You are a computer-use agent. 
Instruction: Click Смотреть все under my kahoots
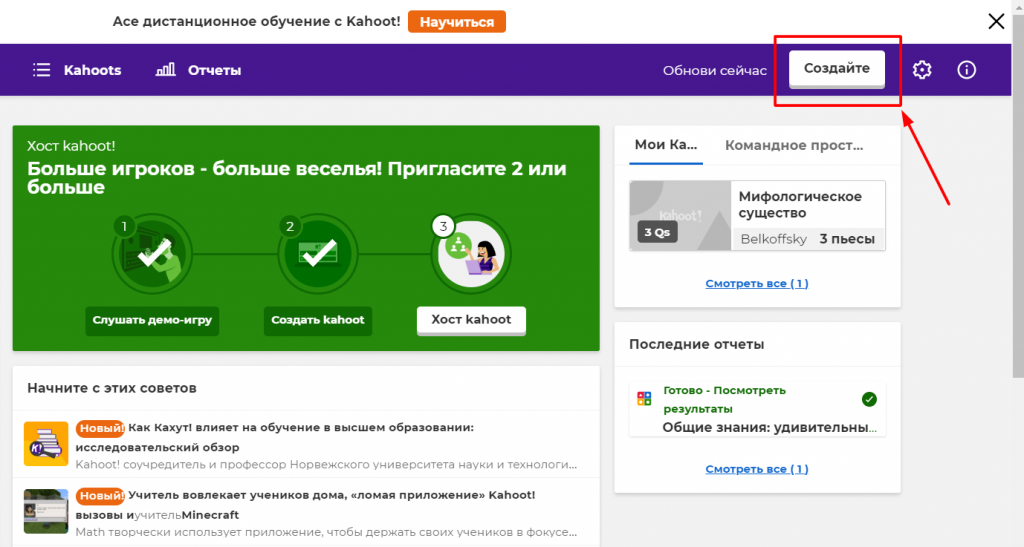tap(757, 283)
